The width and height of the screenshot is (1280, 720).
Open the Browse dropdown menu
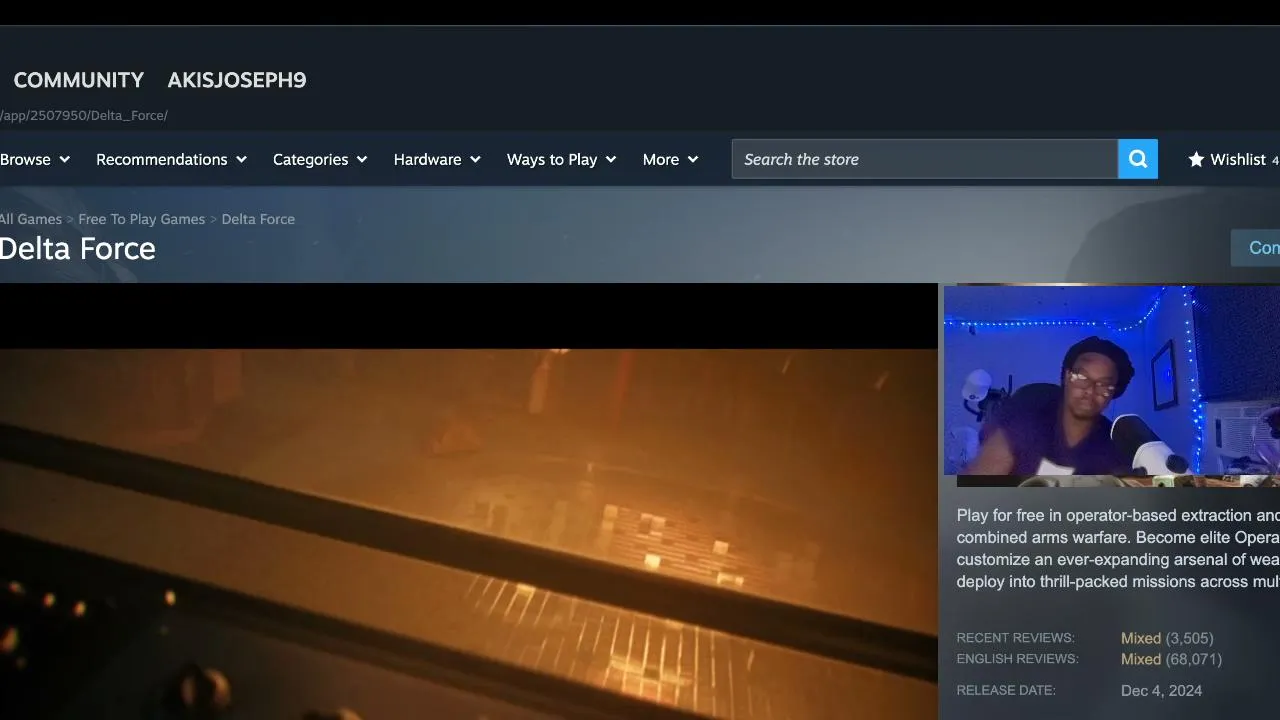[x=35, y=159]
